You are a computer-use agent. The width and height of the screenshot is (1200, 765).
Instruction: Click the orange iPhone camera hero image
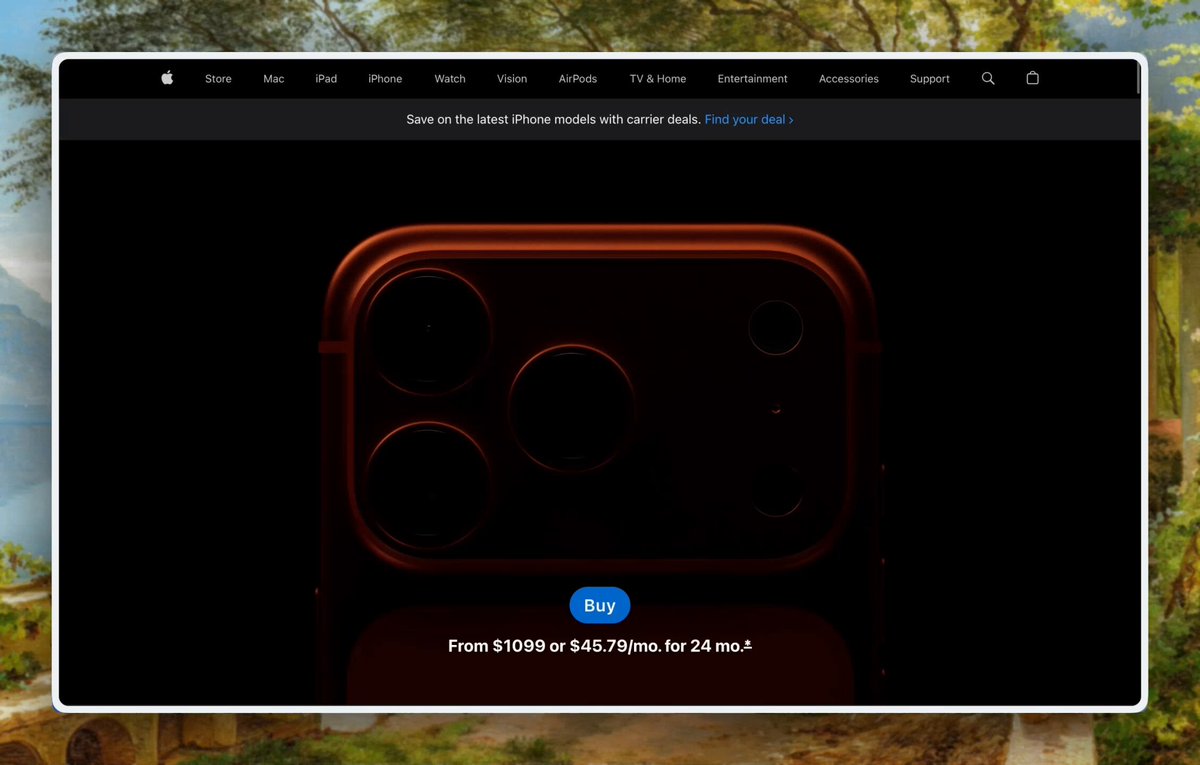point(600,400)
